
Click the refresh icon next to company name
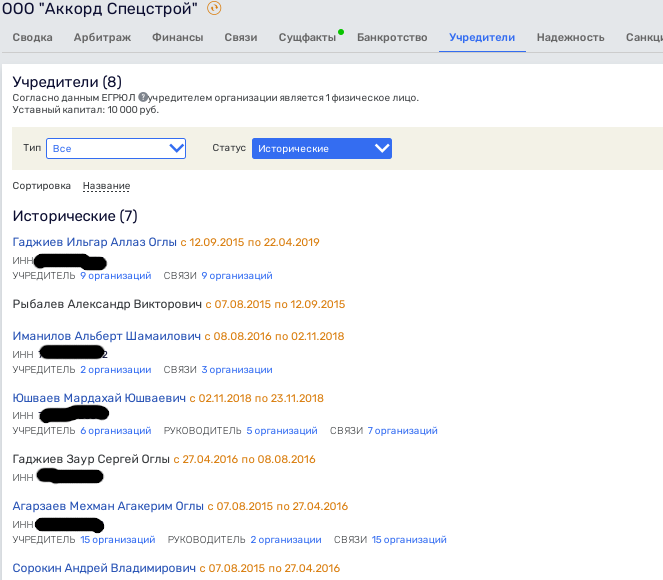214,9
